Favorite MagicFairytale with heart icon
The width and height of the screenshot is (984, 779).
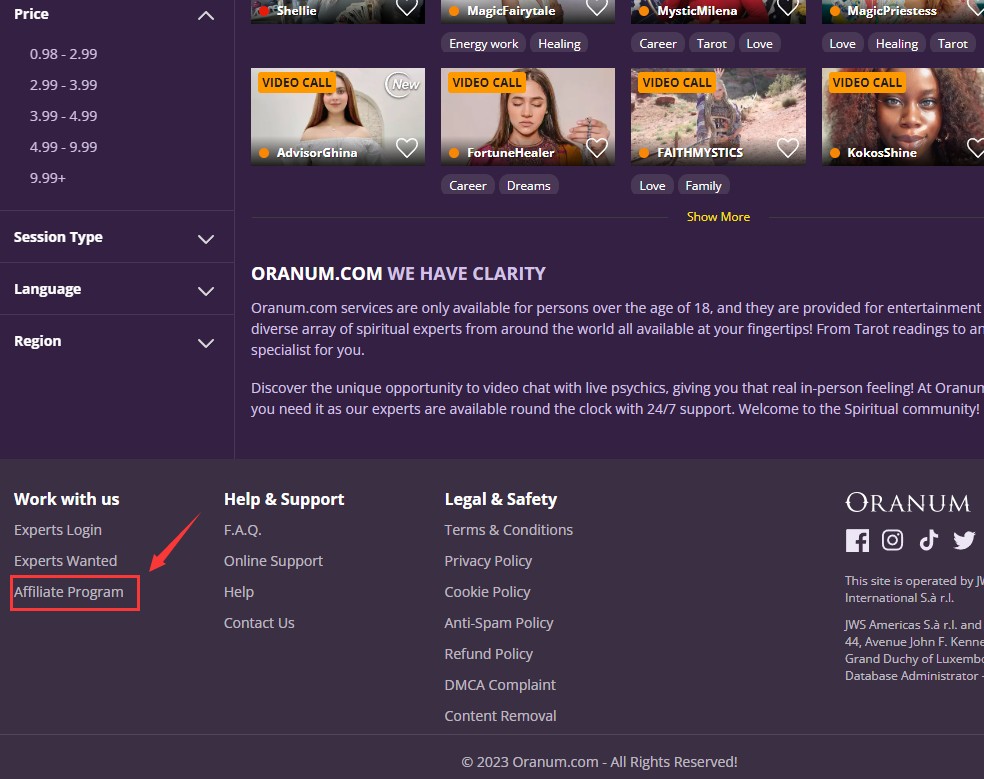pyautogui.click(x=597, y=8)
